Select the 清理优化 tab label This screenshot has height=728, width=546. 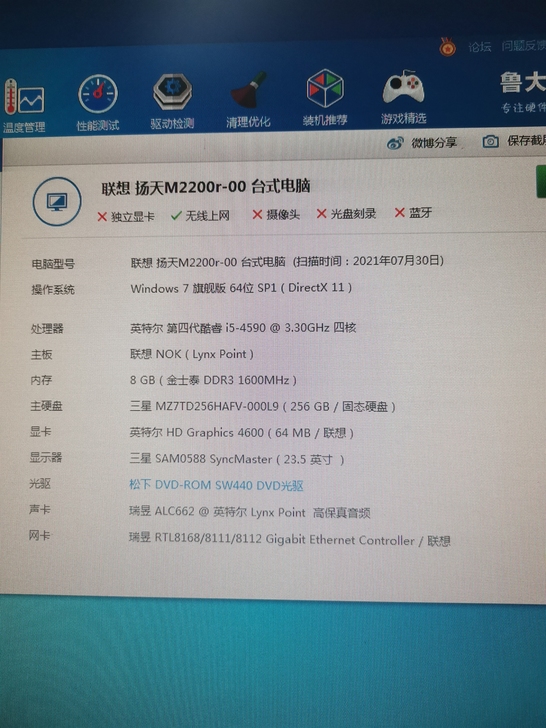click(248, 122)
